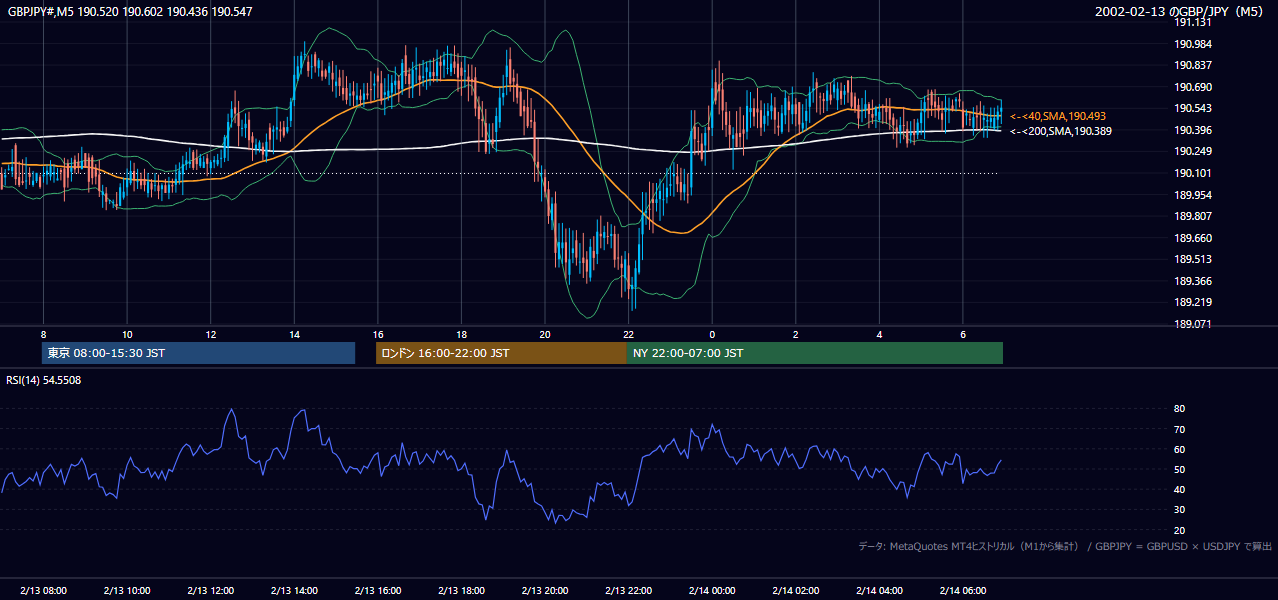Click price axis value 190.690

point(1195,87)
